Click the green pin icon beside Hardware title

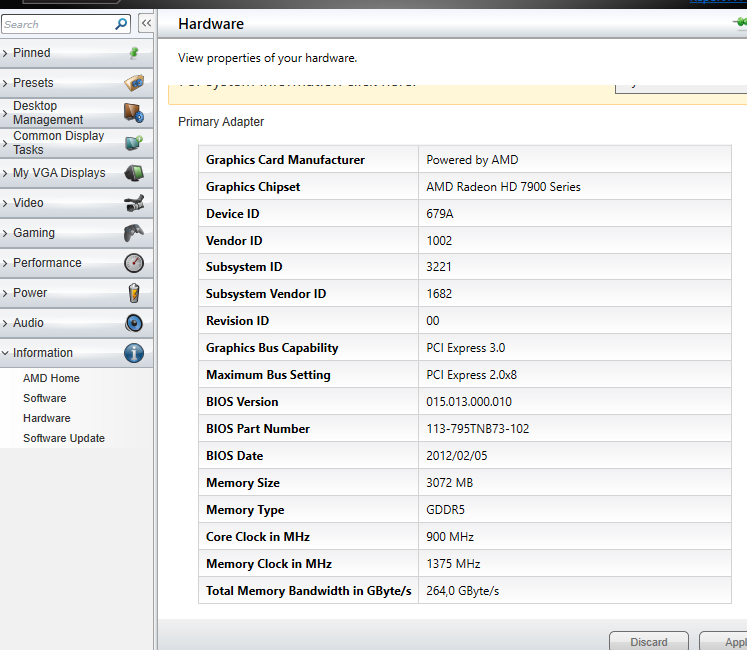click(x=741, y=22)
